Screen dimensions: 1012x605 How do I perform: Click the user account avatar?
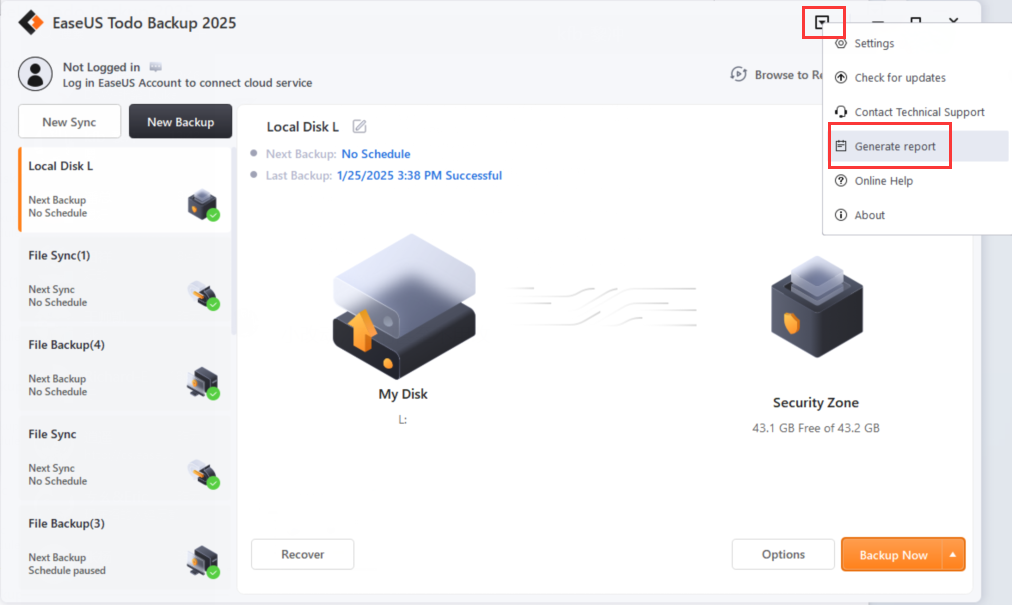point(35,74)
